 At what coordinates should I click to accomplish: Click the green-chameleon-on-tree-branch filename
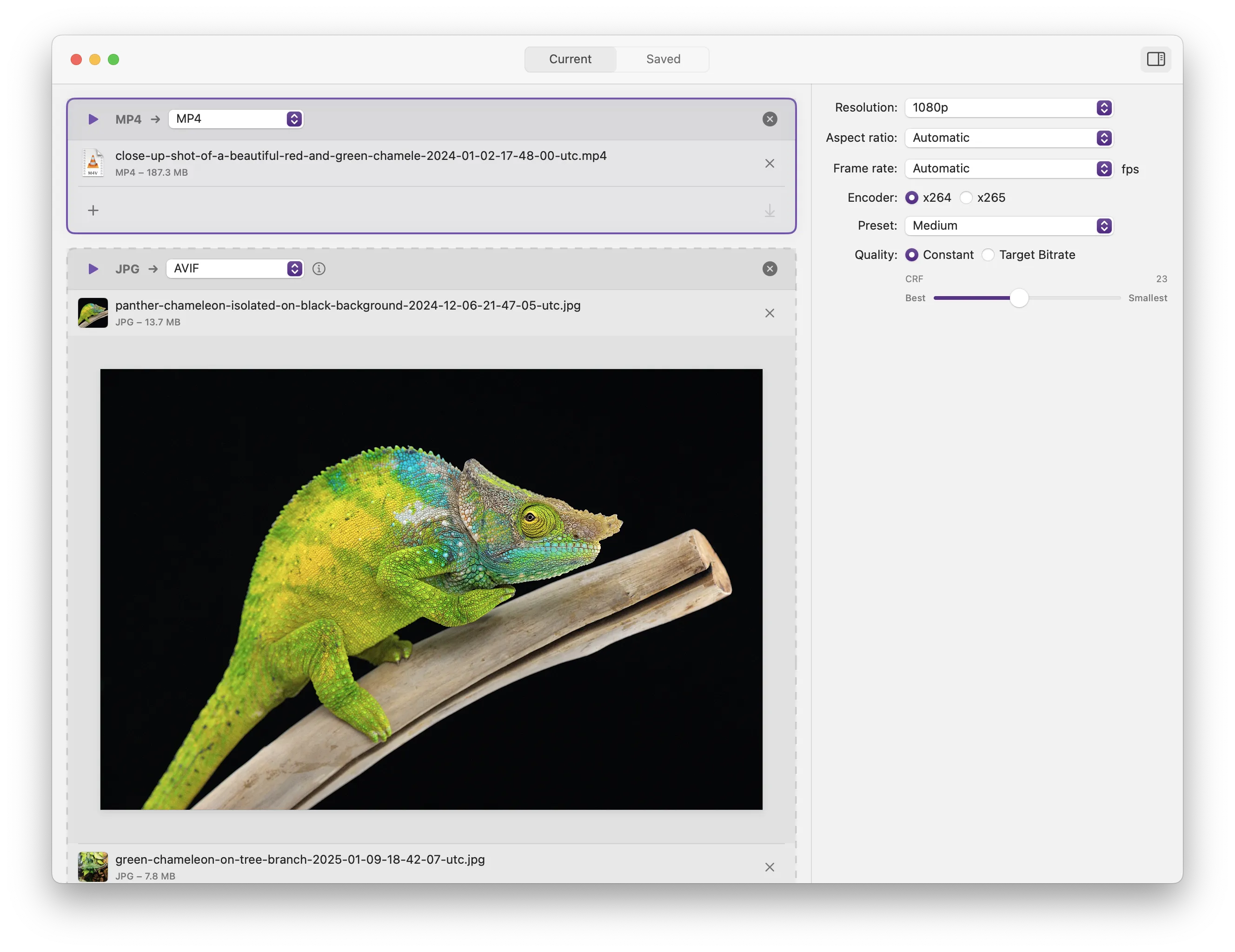(300, 860)
